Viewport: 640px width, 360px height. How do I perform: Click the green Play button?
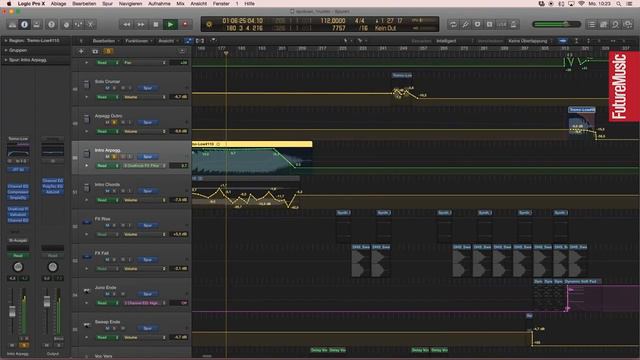coord(170,24)
